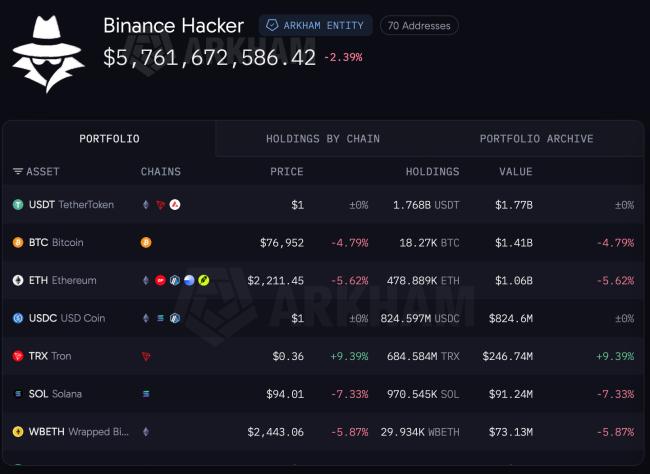Screen dimensions: 650x474
Task: Sort by the HOLDINGS column header
Action: [x=432, y=171]
